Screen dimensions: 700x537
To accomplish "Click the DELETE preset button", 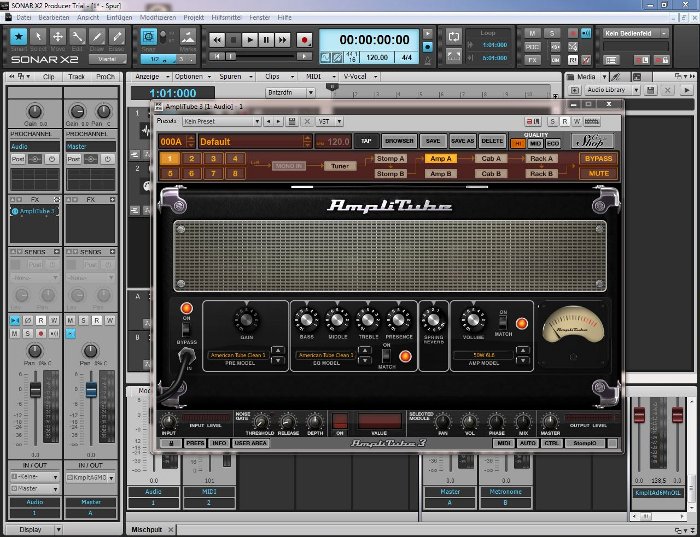I will point(492,141).
